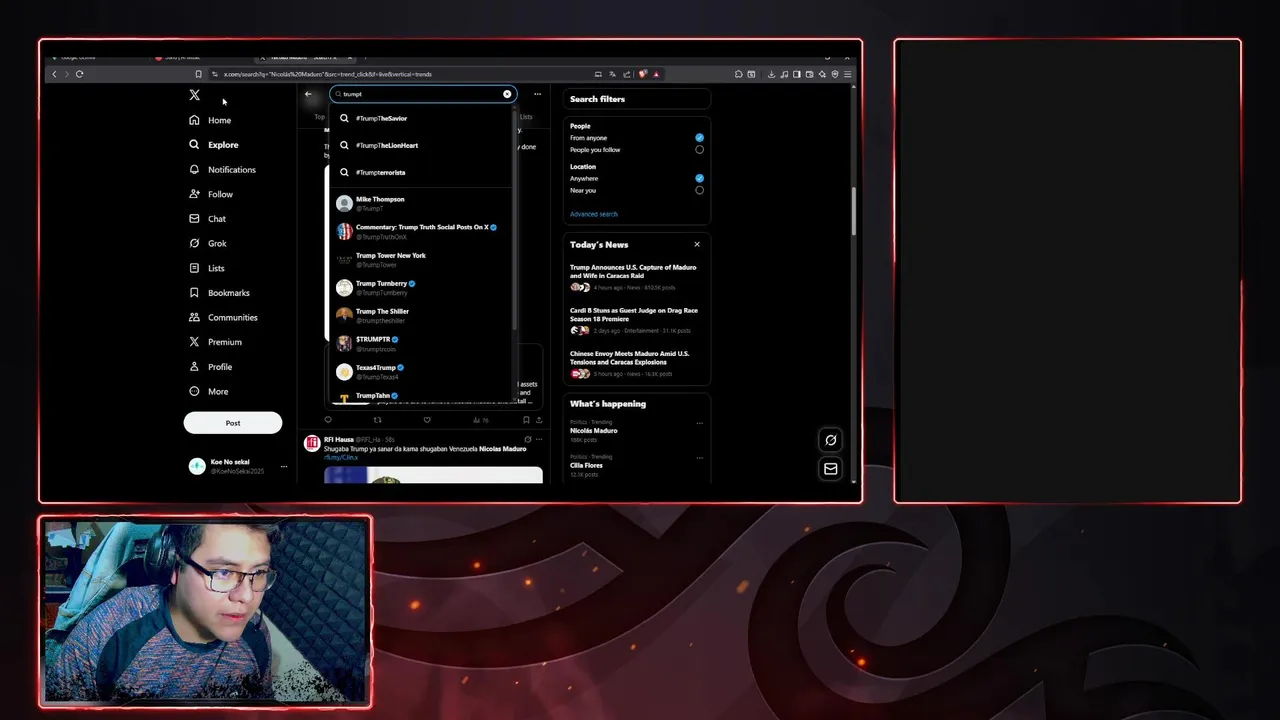This screenshot has width=1280, height=720.
Task: Switch to the Lists search tab
Action: tap(526, 117)
